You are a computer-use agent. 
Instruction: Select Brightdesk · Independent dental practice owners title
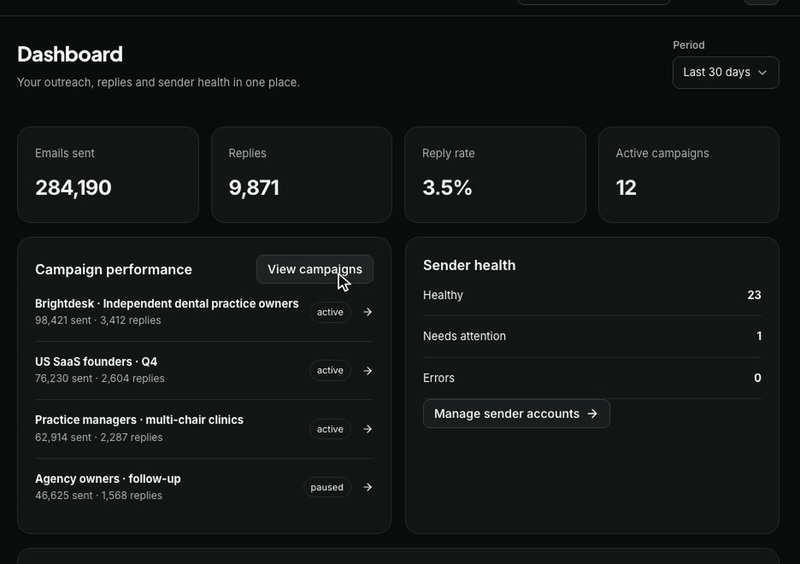[x=167, y=304]
